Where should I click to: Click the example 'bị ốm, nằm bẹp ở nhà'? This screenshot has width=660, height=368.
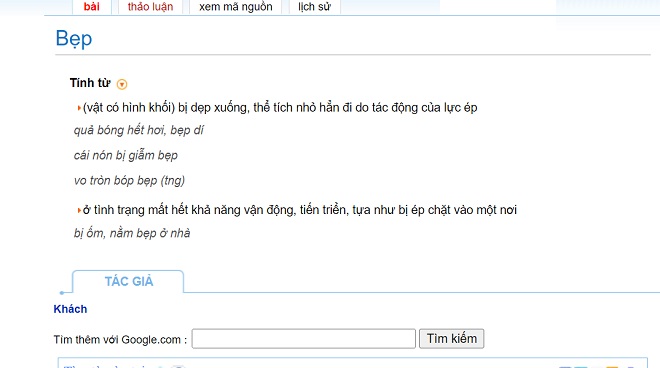[x=132, y=233]
